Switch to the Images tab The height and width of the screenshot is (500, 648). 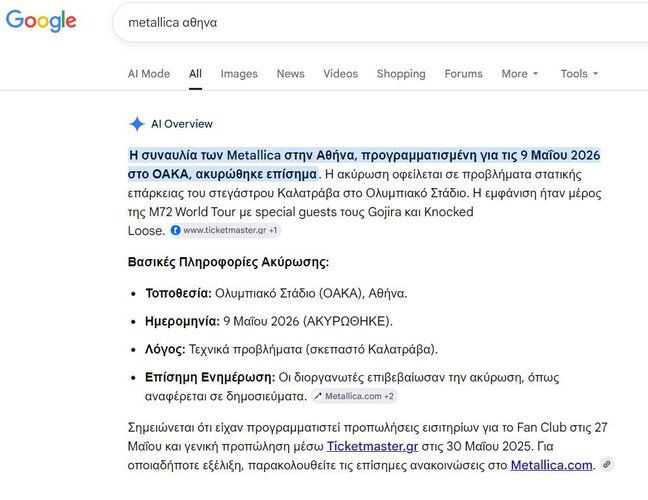[x=239, y=74]
